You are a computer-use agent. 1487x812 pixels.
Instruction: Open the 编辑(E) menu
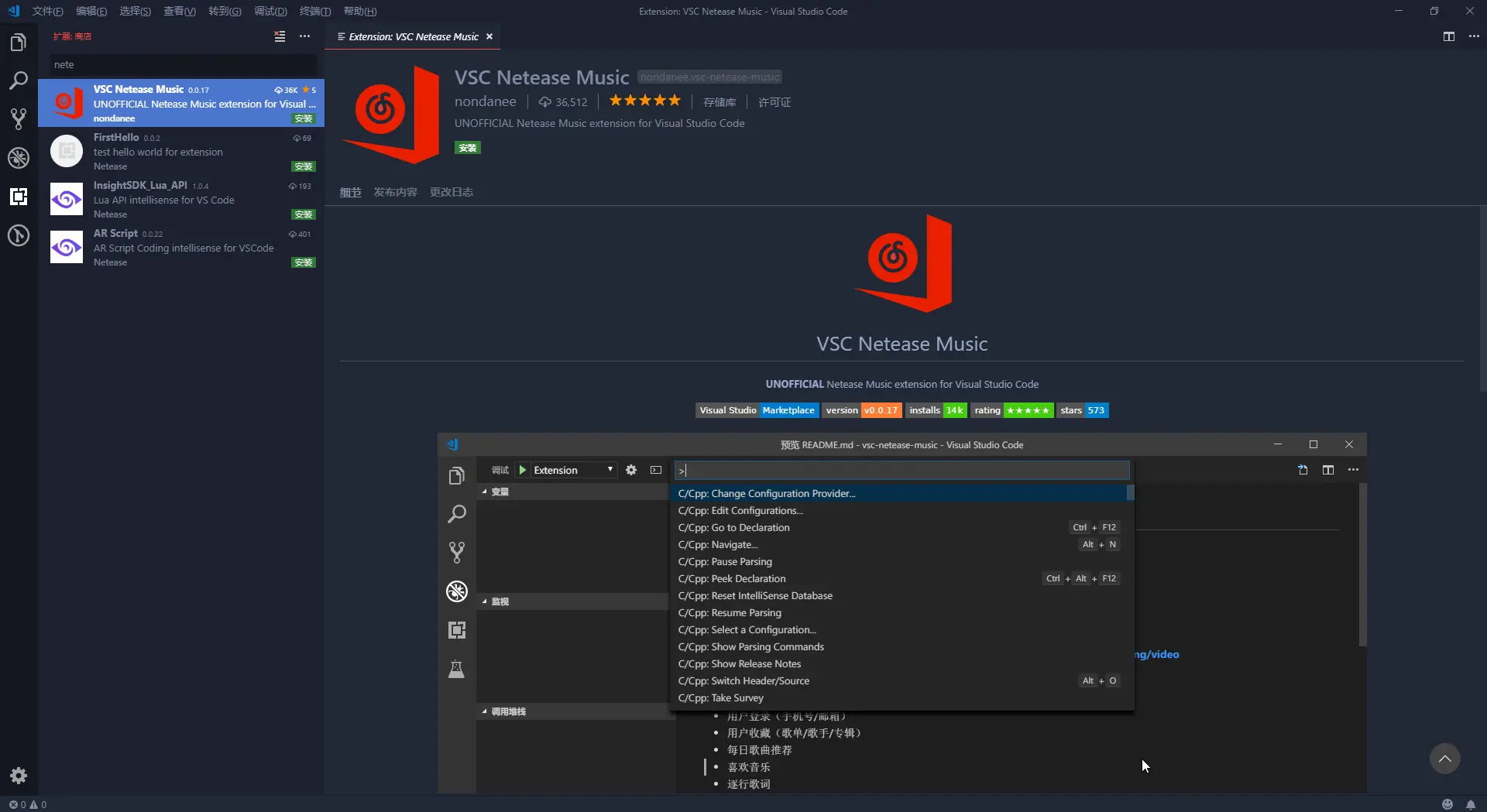91,11
